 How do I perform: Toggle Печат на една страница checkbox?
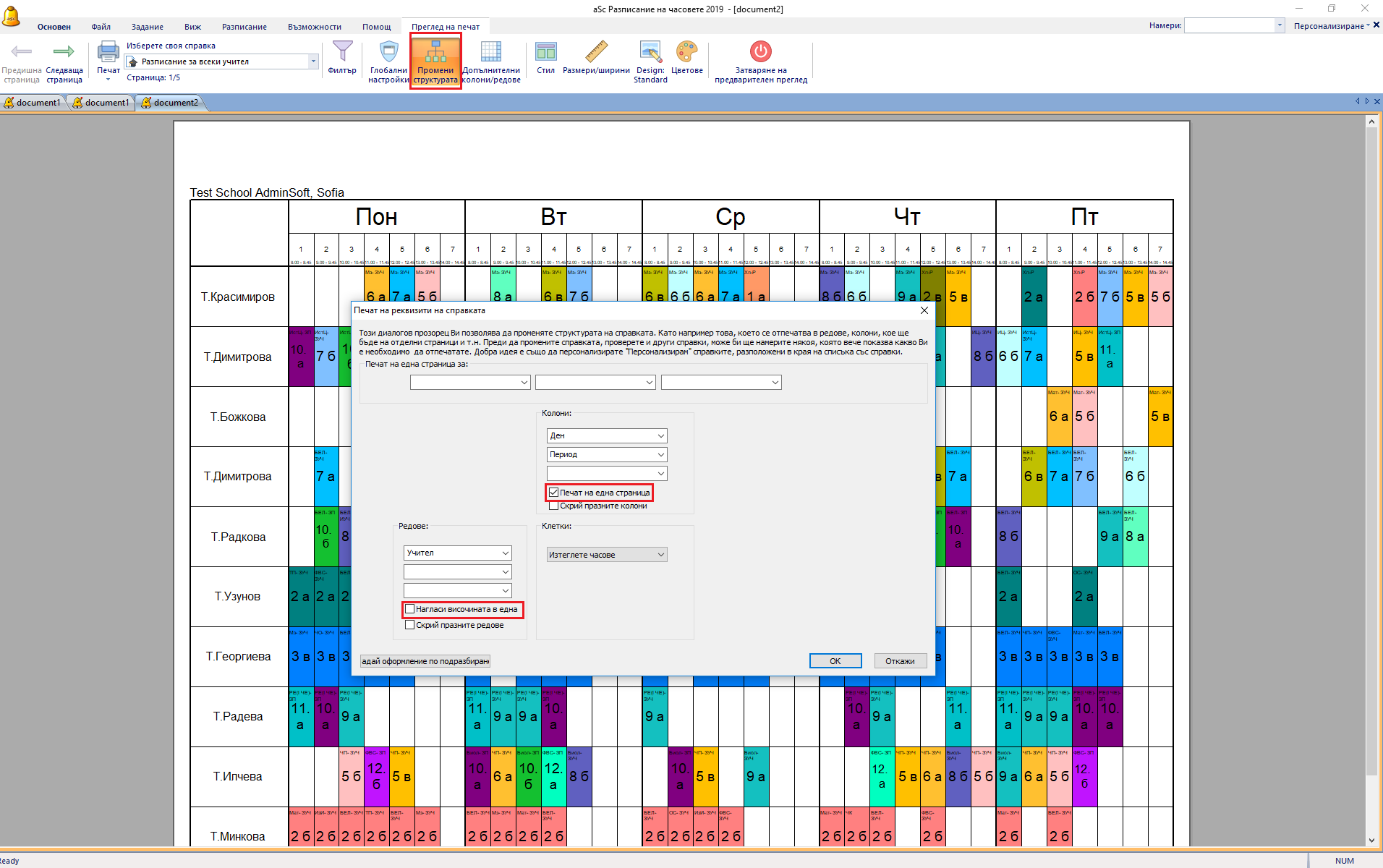coord(554,493)
